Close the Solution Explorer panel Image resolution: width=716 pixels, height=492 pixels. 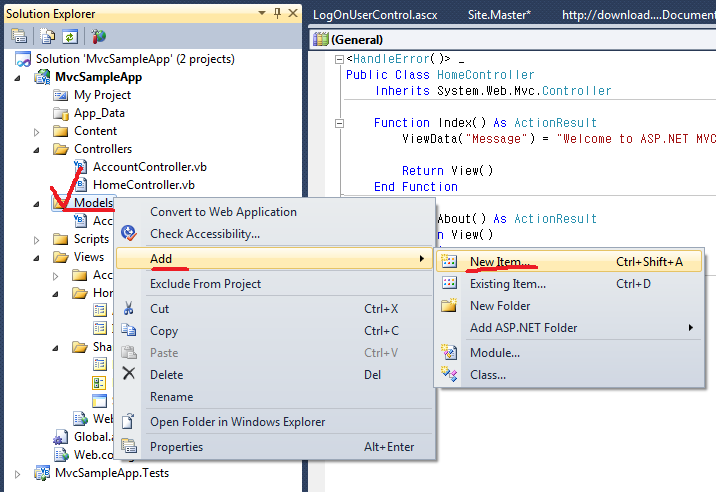(x=293, y=13)
